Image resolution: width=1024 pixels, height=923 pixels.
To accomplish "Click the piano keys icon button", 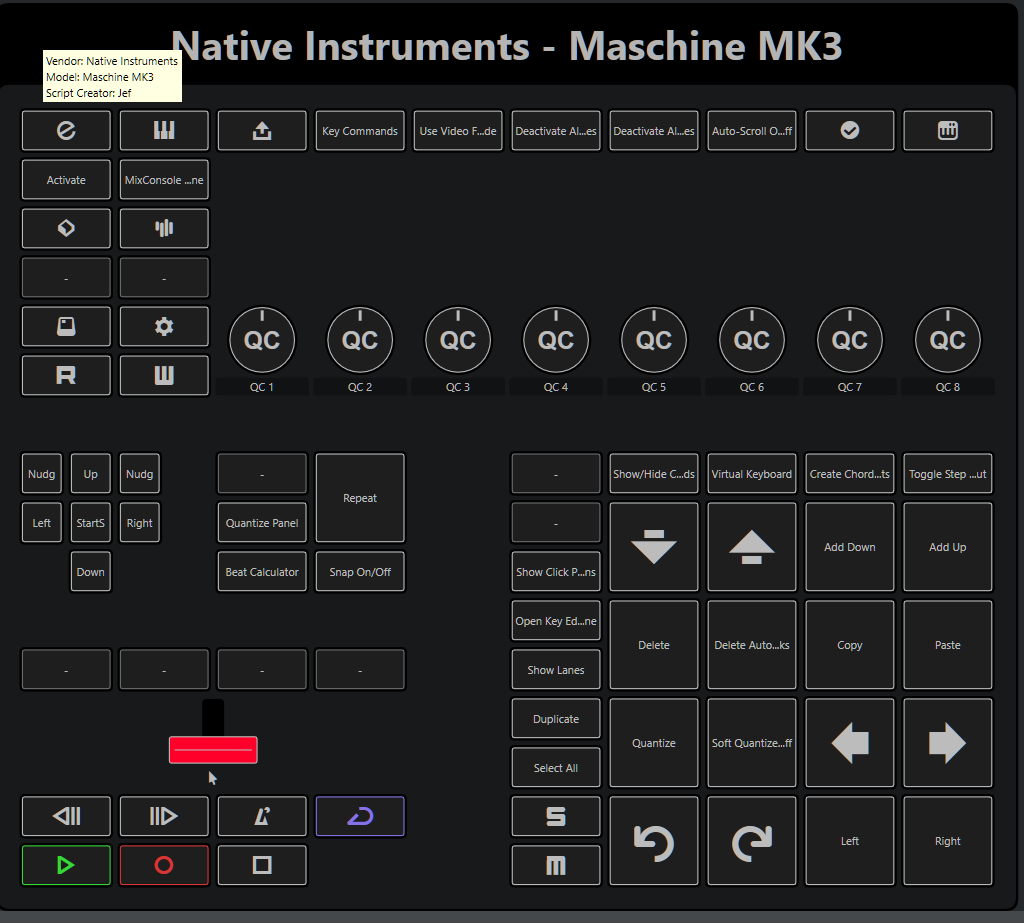I will point(164,131).
